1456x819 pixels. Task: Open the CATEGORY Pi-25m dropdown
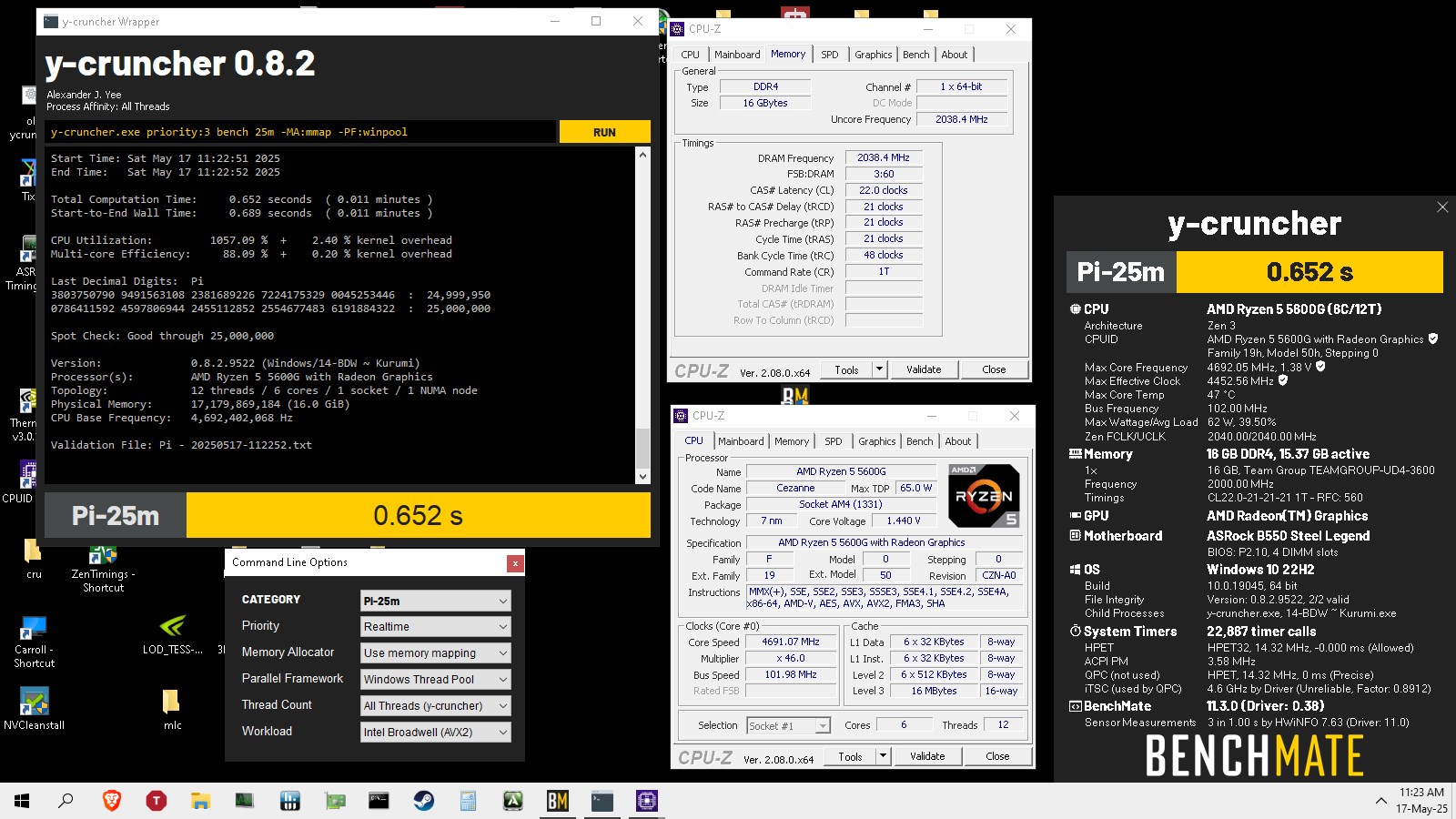[x=436, y=601]
